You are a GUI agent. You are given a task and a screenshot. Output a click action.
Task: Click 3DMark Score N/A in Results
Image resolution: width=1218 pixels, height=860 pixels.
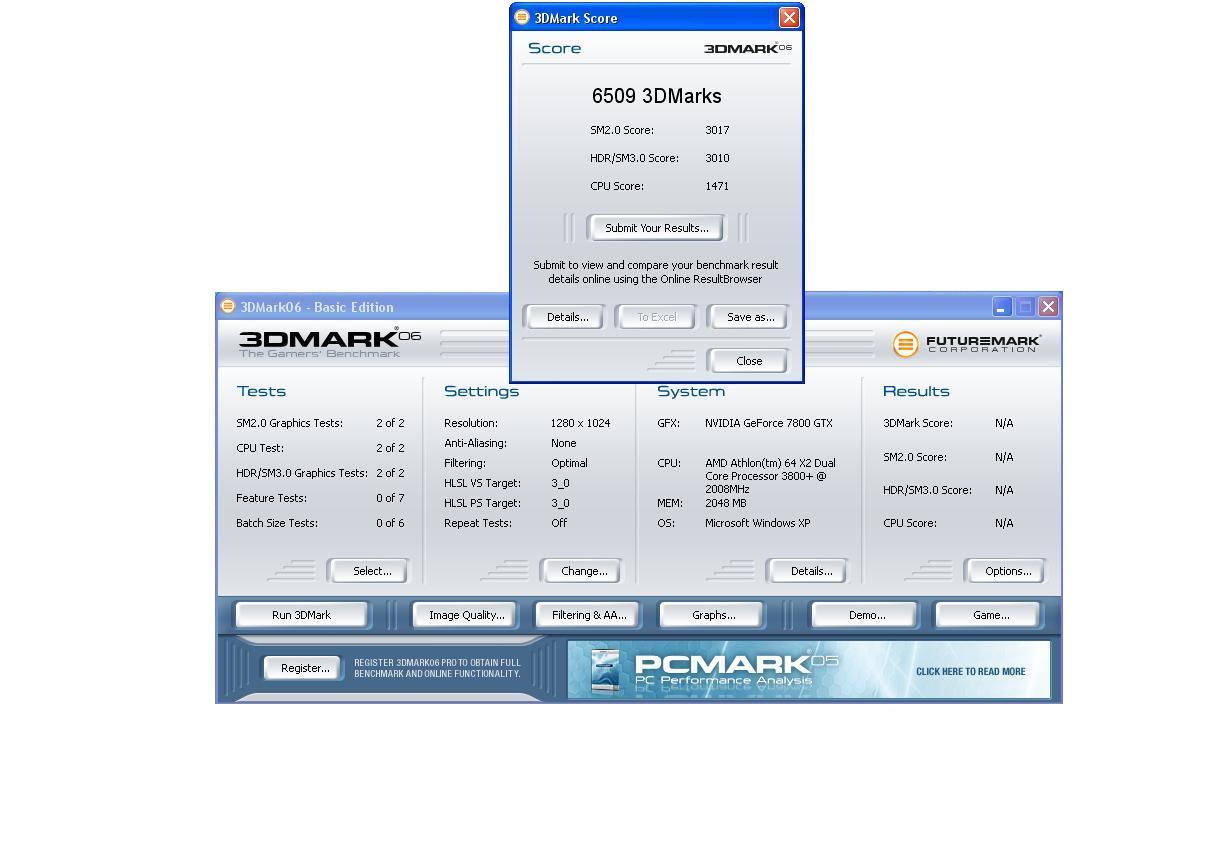[x=1004, y=423]
